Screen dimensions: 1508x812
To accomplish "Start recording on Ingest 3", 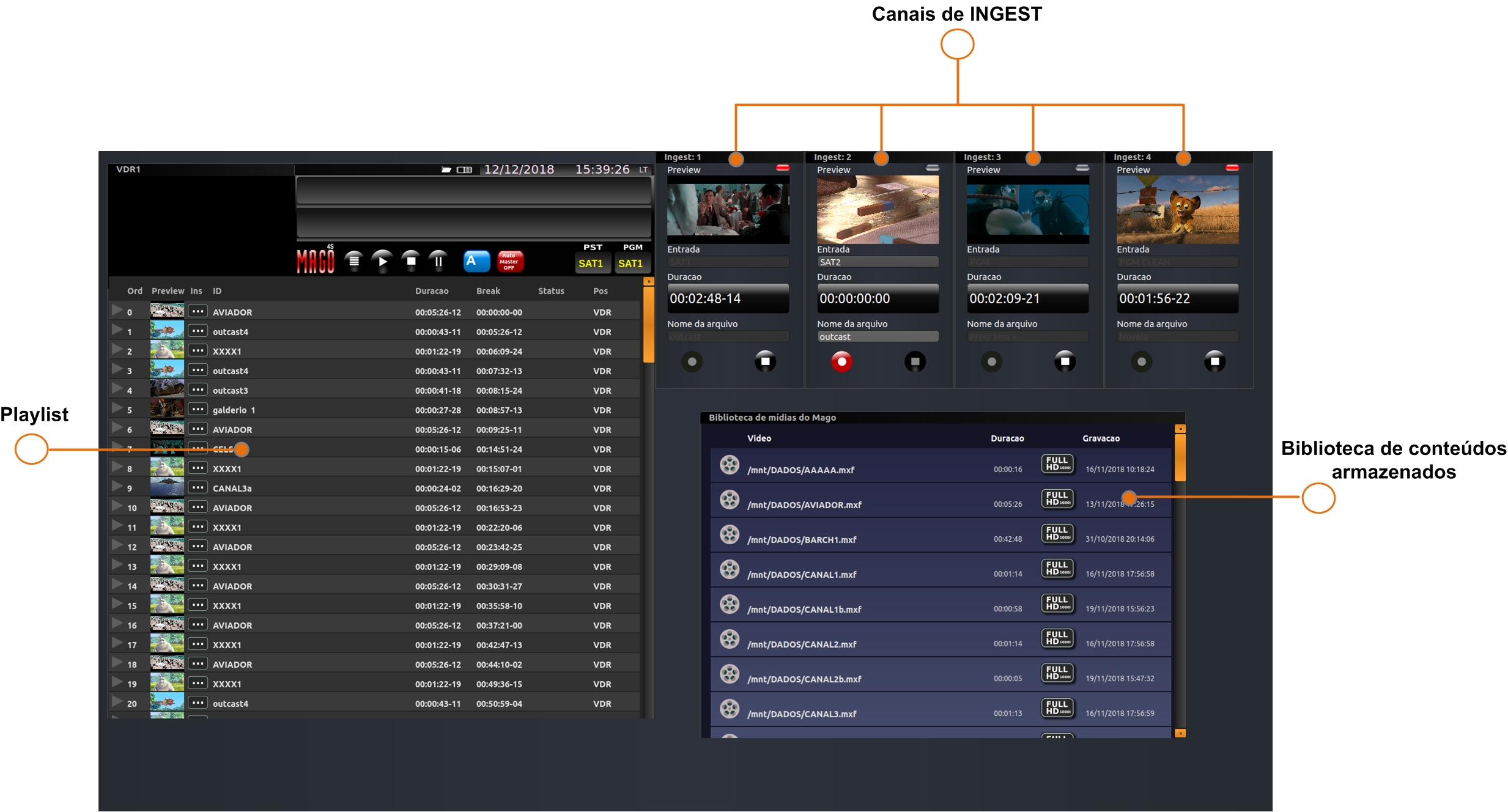I will [991, 362].
